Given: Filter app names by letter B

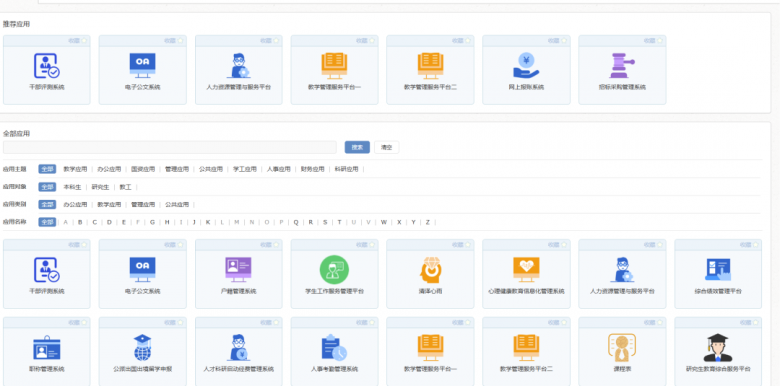Looking at the screenshot, I should pos(80,222).
